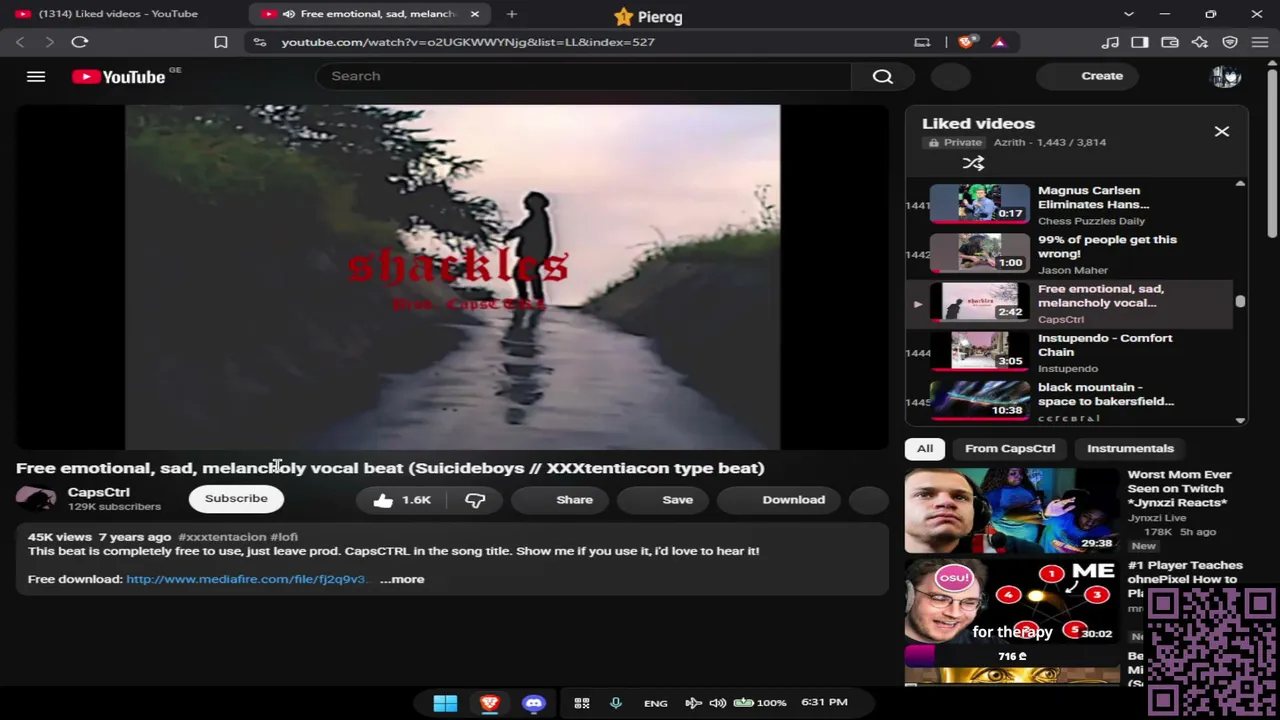Open Worst Mom Ever Seen on Twitch thumbnail
Viewport: 1280px width, 720px height.
[x=1012, y=510]
